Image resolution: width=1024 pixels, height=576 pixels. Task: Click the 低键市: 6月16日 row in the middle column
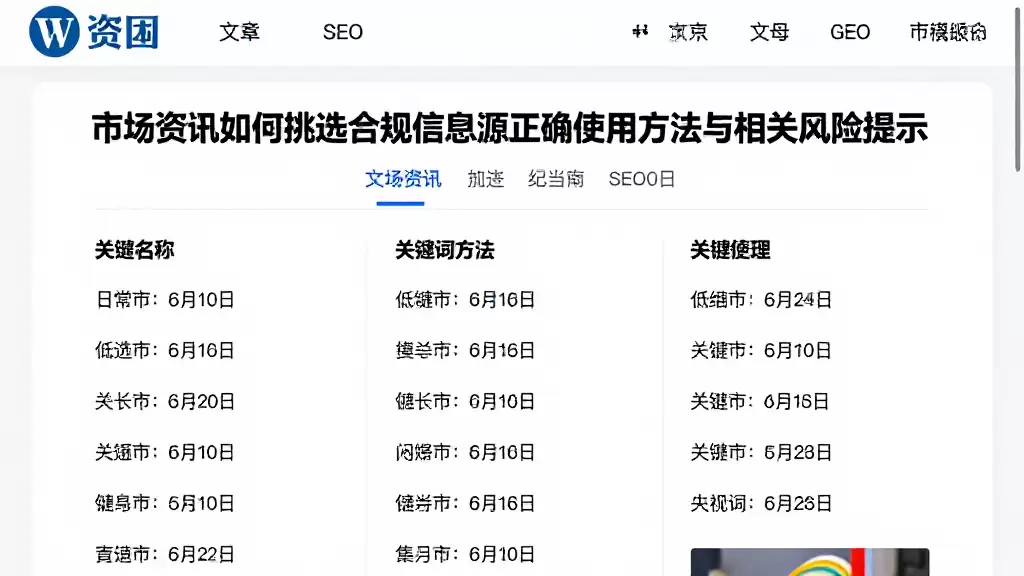(x=465, y=300)
